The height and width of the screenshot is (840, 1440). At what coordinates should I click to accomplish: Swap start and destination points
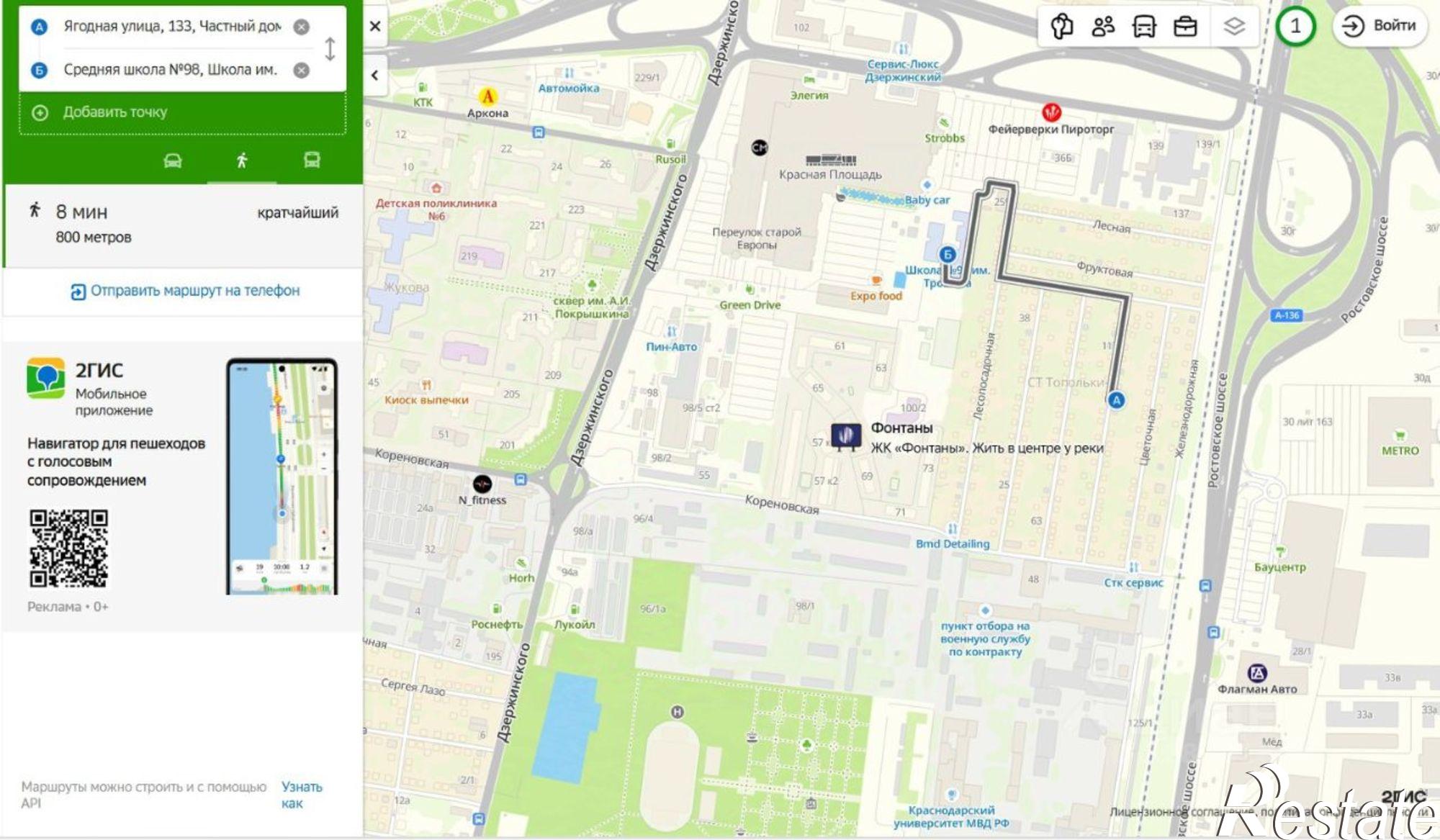(330, 48)
